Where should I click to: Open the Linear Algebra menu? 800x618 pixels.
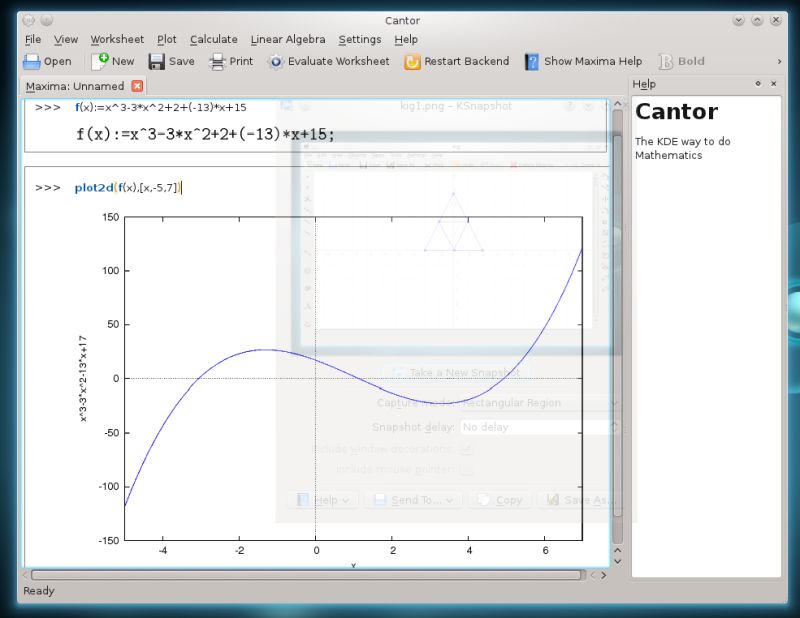click(288, 39)
